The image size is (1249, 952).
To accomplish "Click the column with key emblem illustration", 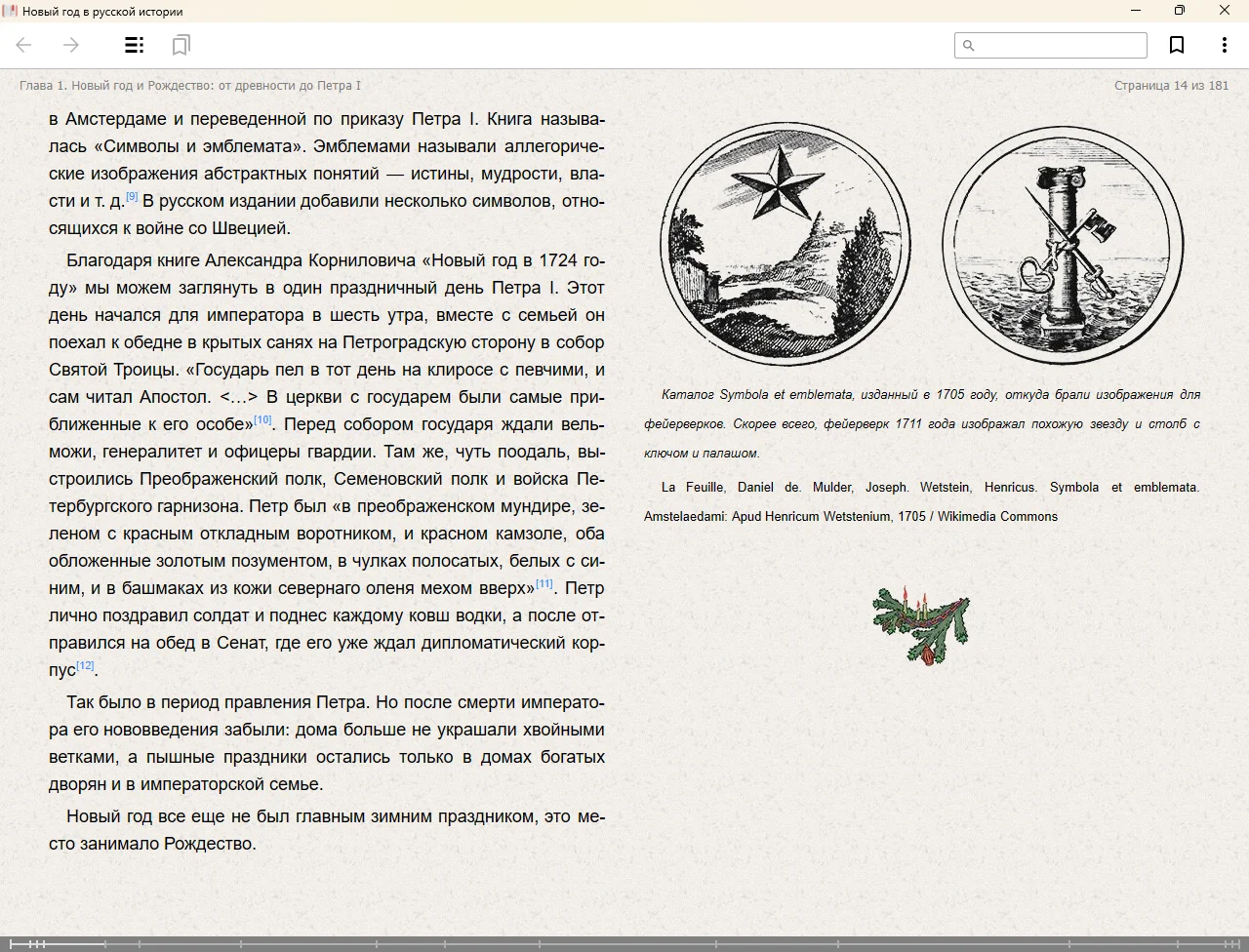I will tap(1063, 245).
